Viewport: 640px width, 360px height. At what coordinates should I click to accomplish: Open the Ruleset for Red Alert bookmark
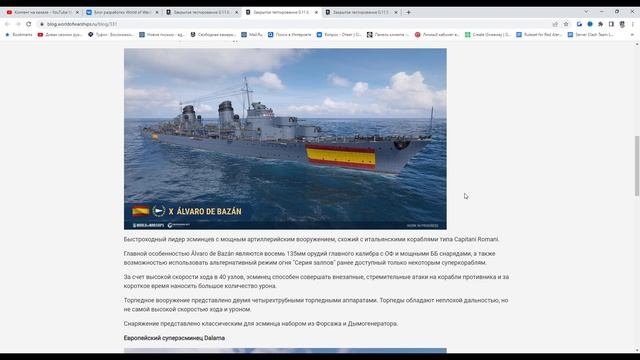(539, 35)
